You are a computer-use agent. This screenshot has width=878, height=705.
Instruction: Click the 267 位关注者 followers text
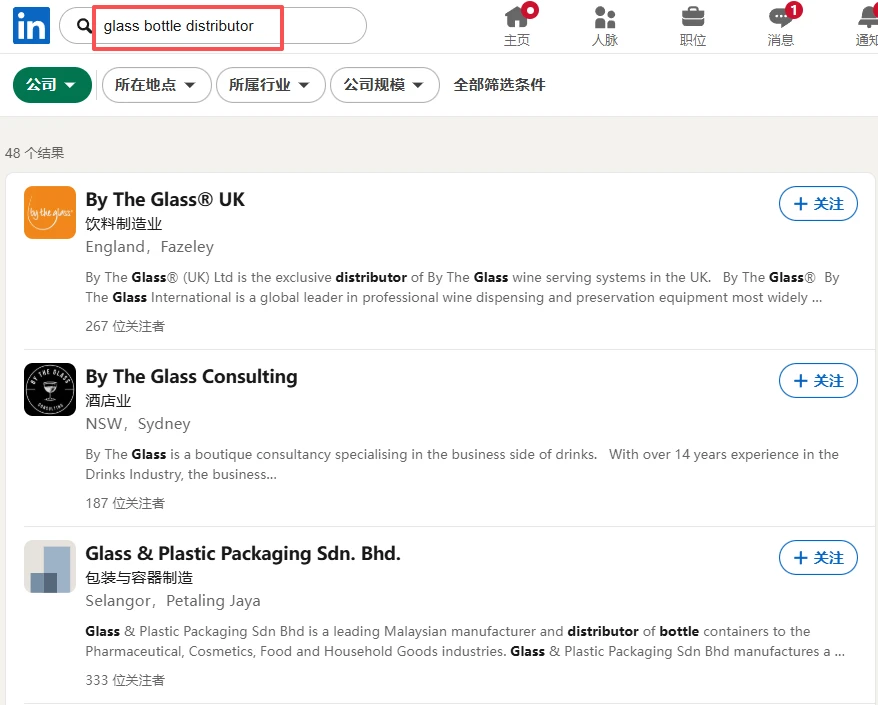[125, 326]
